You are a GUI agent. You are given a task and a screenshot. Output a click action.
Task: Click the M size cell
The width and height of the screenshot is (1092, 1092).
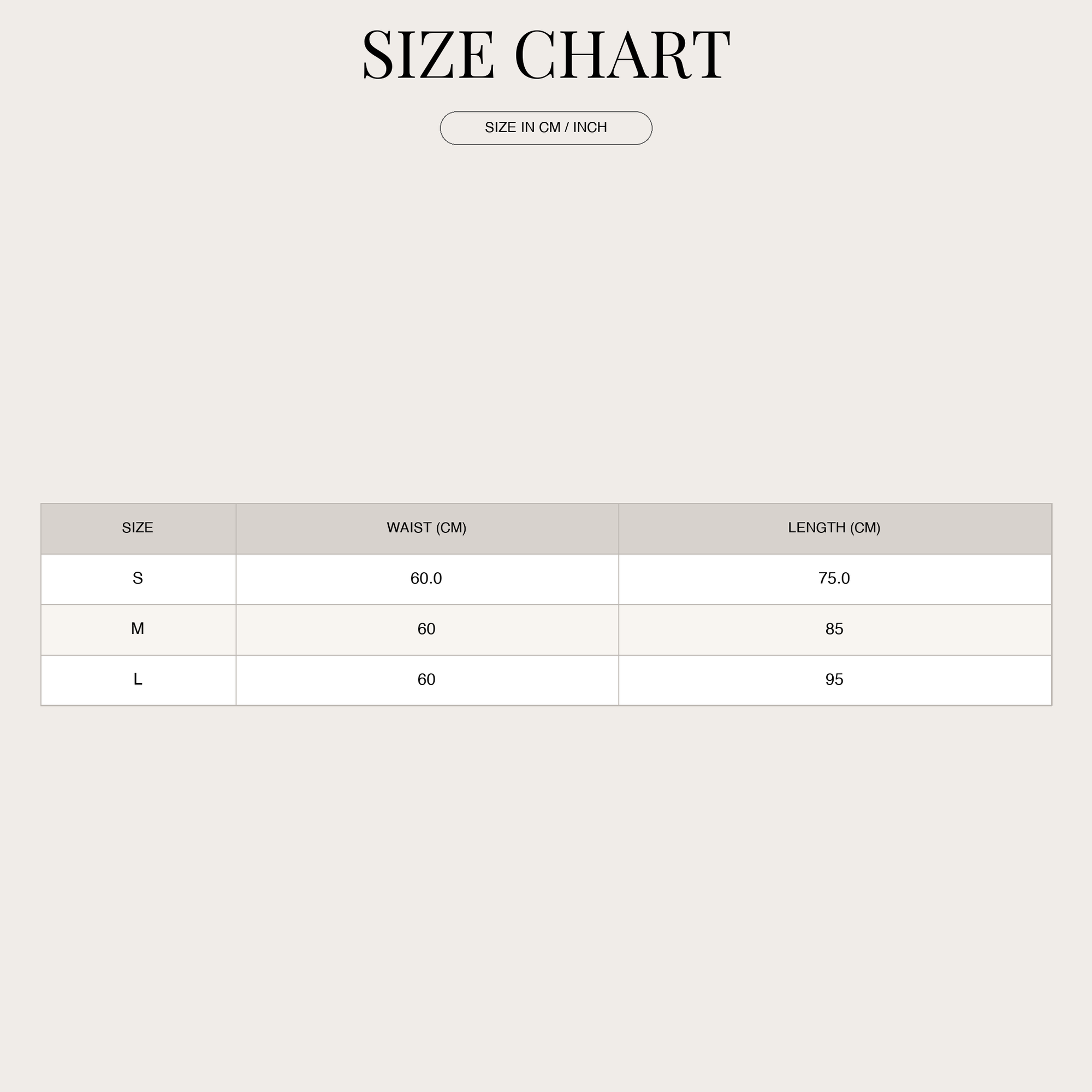139,630
